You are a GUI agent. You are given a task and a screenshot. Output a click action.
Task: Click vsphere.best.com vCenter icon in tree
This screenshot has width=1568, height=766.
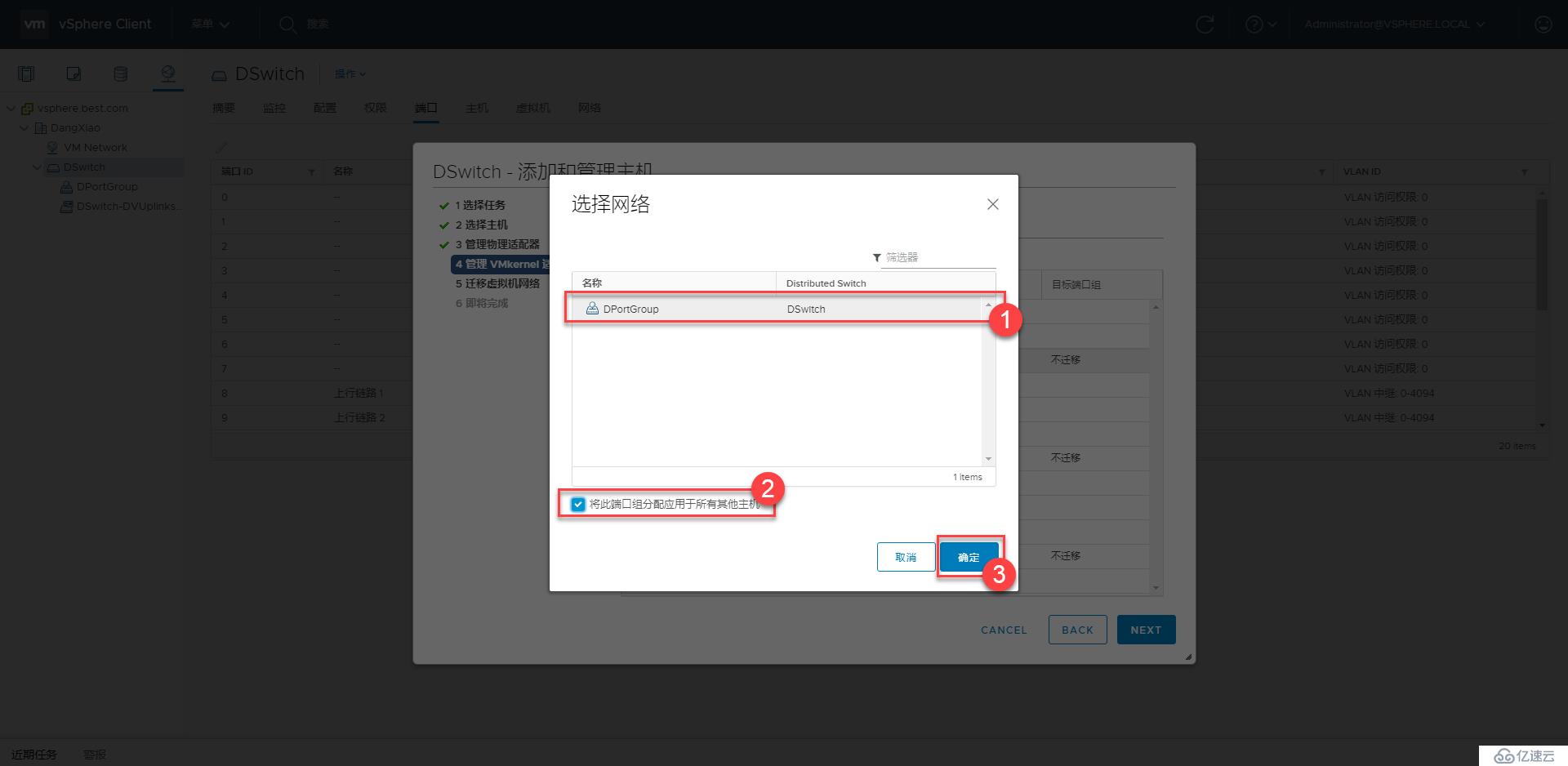27,108
